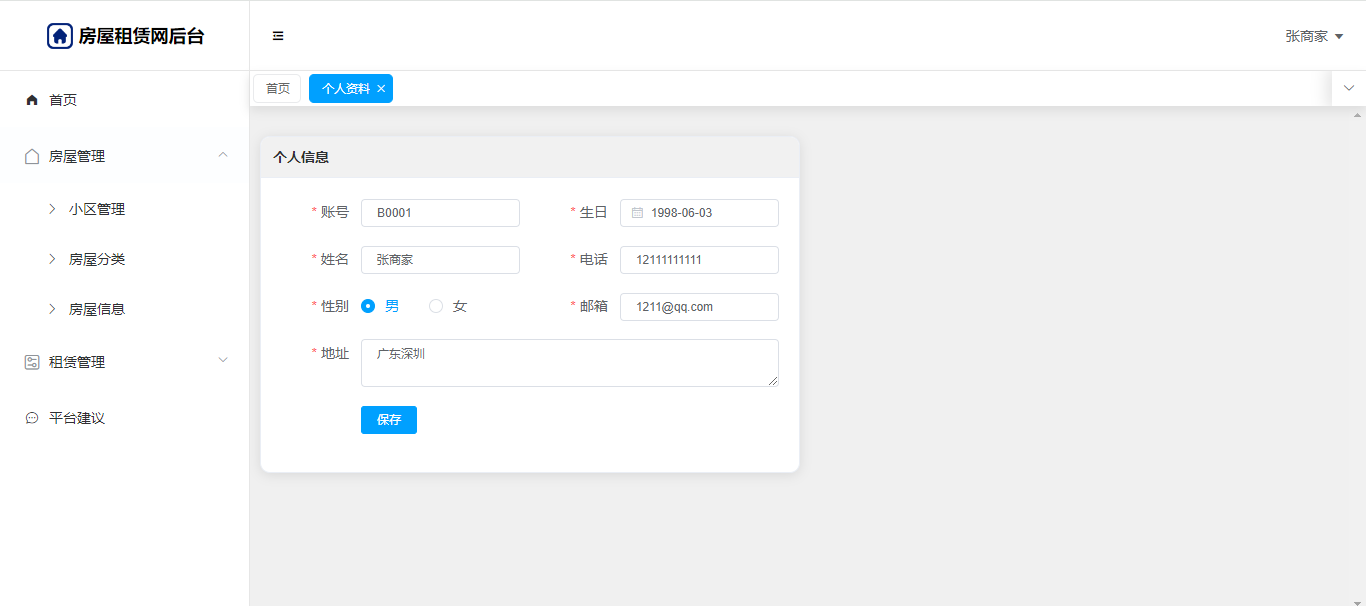Image resolution: width=1366 pixels, height=606 pixels.
Task: Close the 个人资料 tab with X
Action: pos(381,89)
